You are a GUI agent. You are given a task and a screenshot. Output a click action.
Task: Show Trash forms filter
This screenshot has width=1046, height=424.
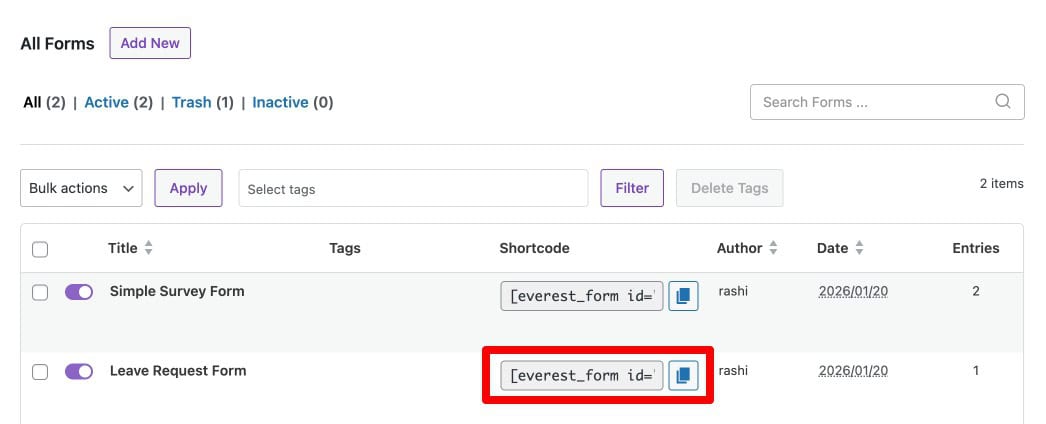pyautogui.click(x=203, y=103)
